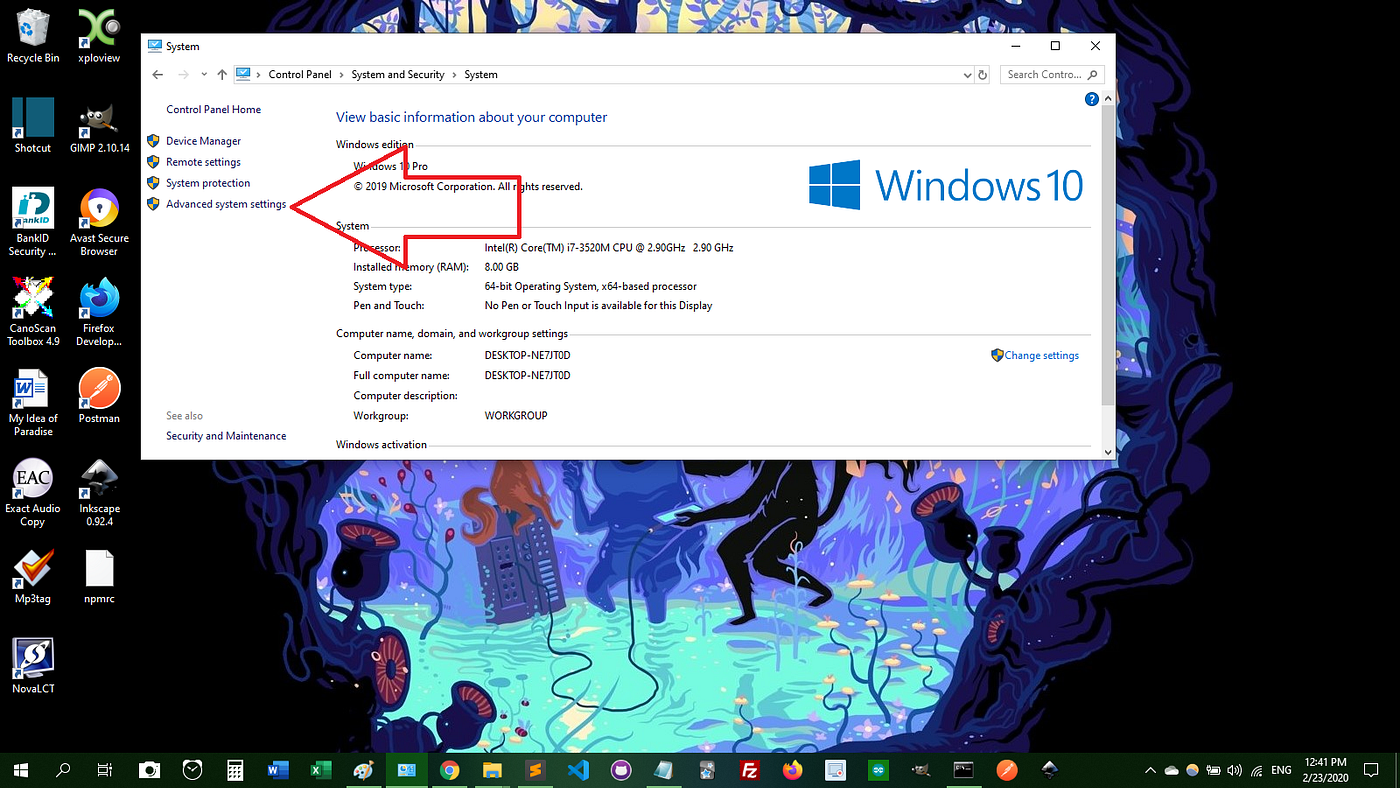Screen dimensions: 1400x788
Task: Select the Shotcut desktop icon
Action: (x=33, y=125)
